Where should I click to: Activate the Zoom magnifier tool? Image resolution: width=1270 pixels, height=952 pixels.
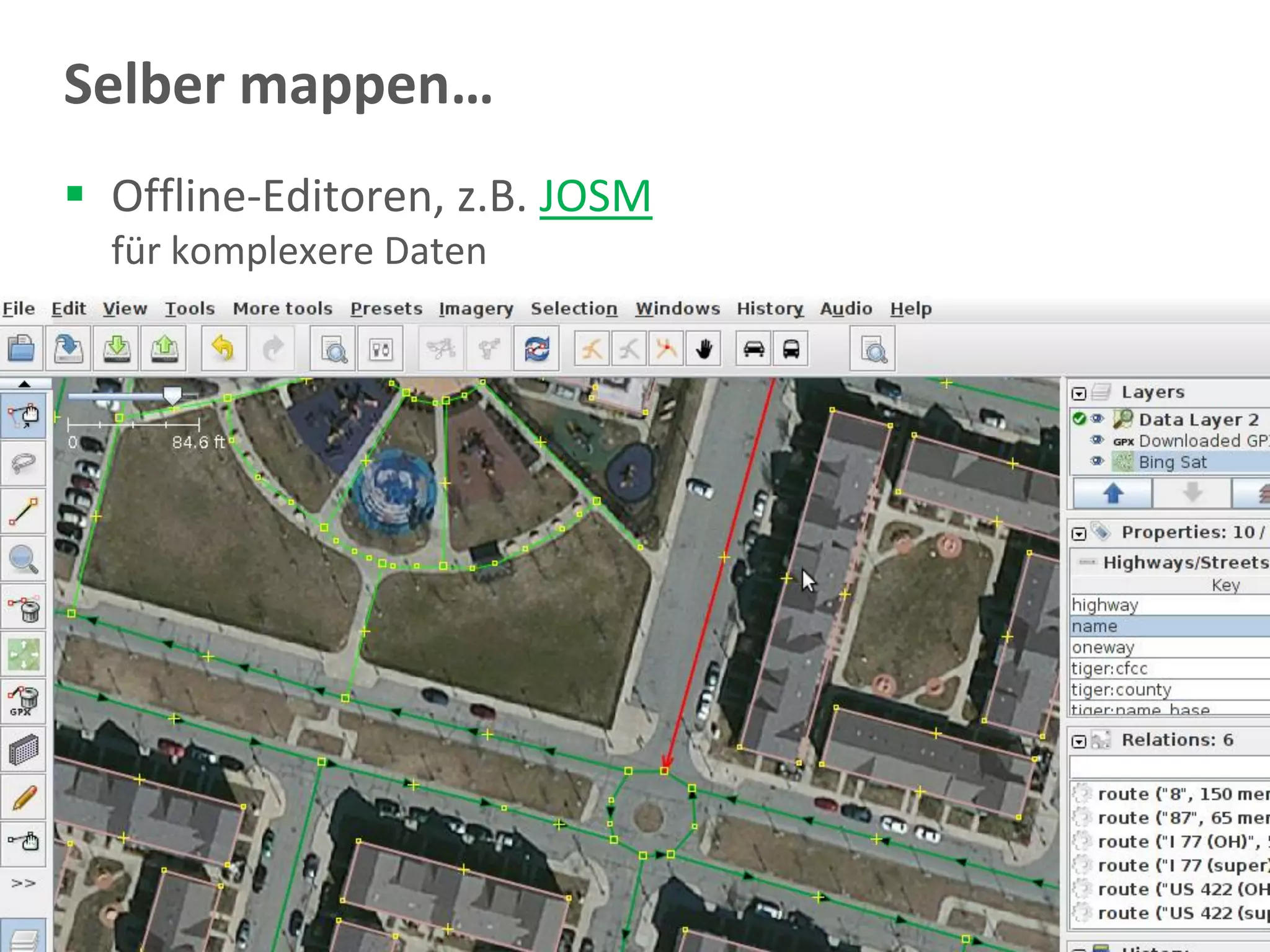tap(24, 559)
